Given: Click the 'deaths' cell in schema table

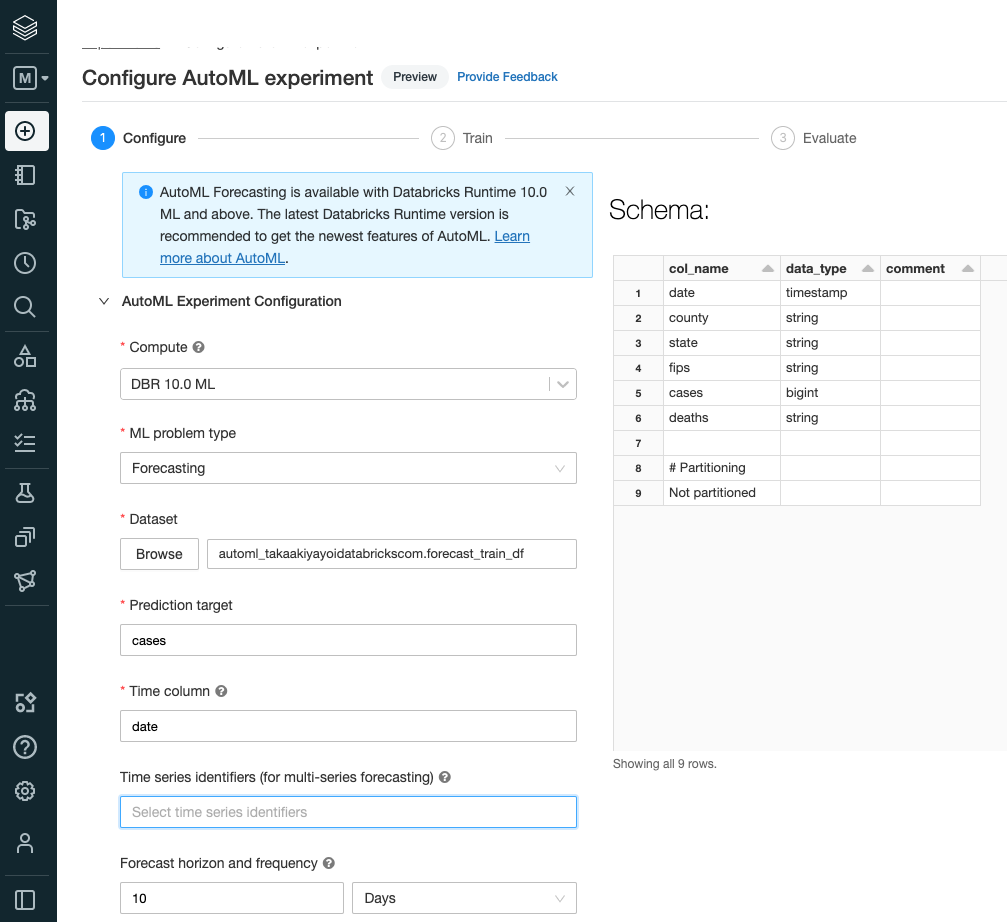Looking at the screenshot, I should (x=721, y=418).
